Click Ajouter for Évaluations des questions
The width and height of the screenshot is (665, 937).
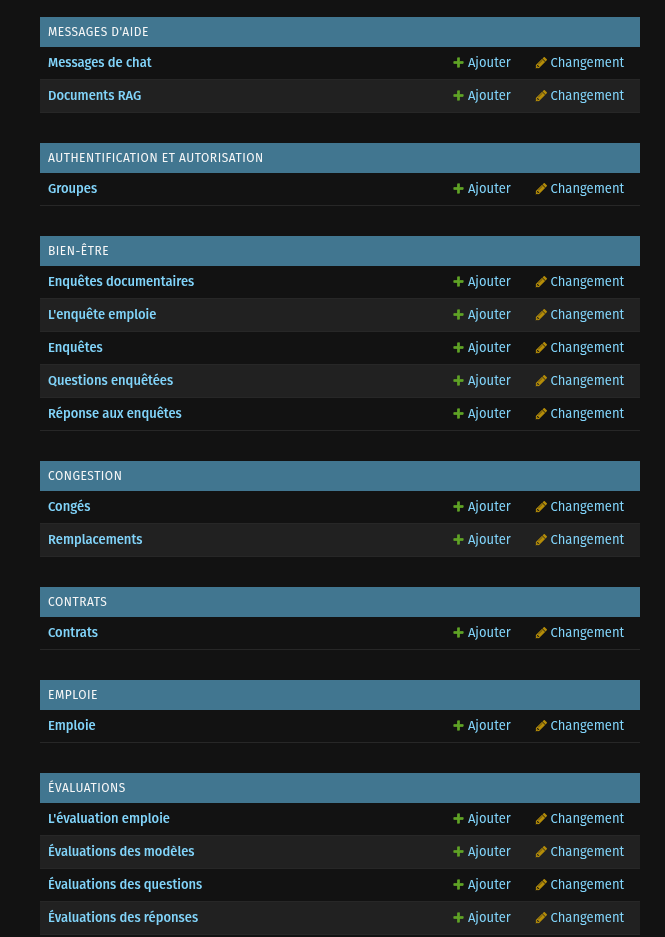coord(482,884)
